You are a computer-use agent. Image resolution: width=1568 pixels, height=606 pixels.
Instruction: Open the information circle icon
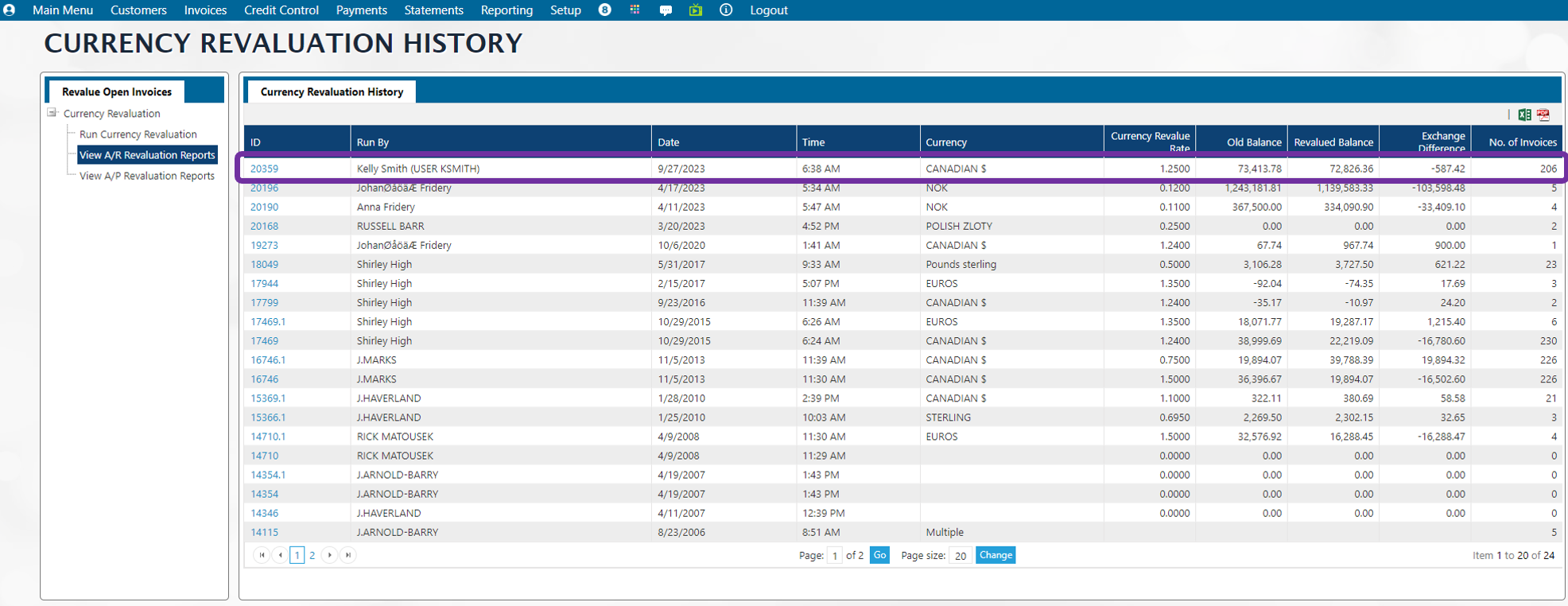(x=726, y=10)
